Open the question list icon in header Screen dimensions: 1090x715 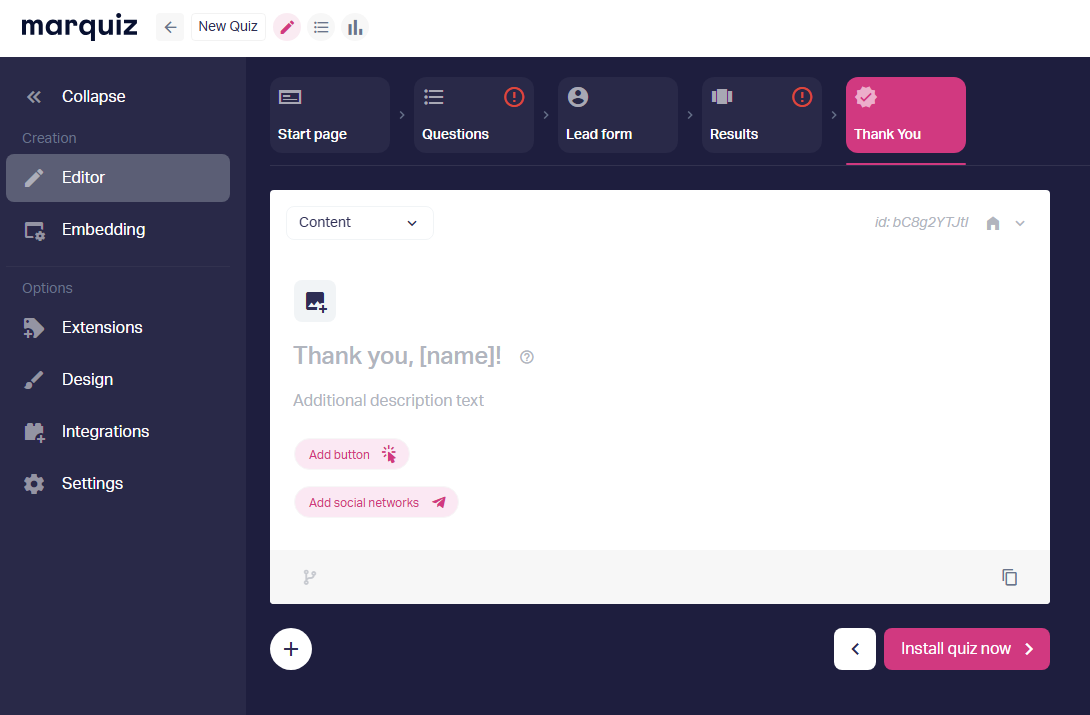click(321, 27)
